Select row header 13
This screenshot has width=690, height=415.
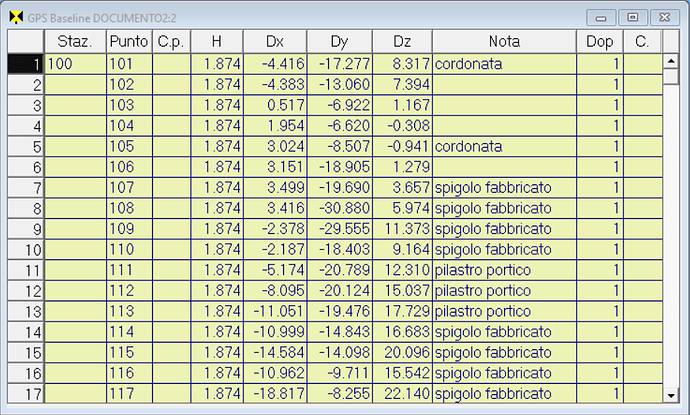click(x=26, y=312)
